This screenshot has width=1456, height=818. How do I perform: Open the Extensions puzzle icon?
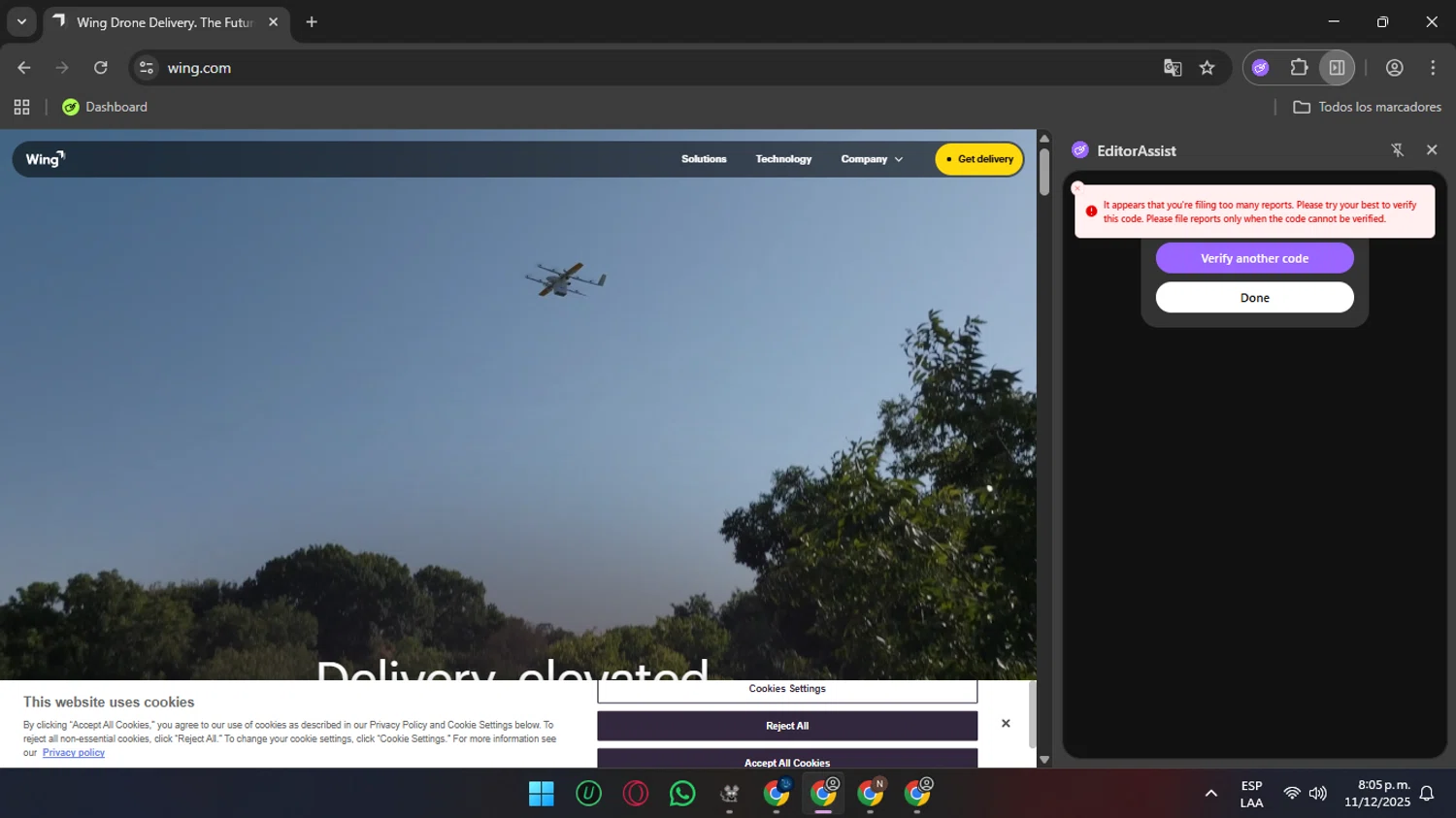1299,68
